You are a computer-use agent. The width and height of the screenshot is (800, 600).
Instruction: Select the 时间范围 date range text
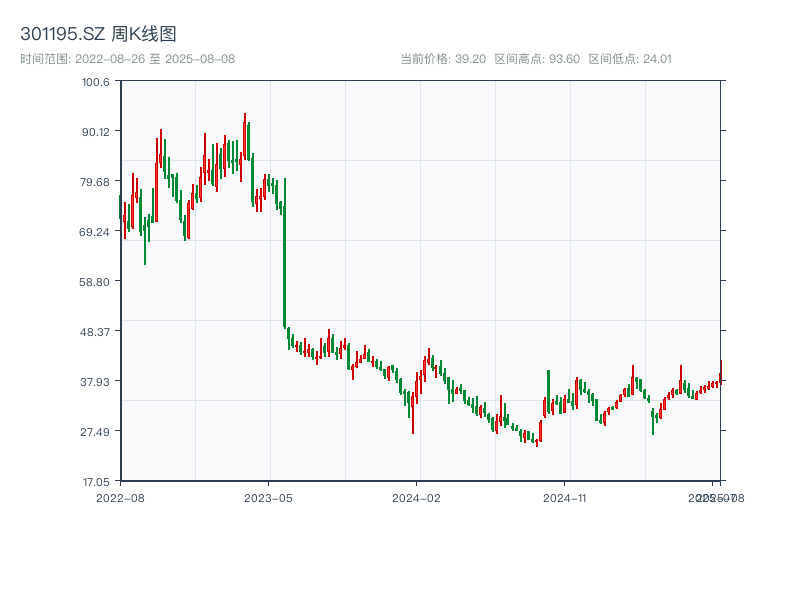(127, 58)
